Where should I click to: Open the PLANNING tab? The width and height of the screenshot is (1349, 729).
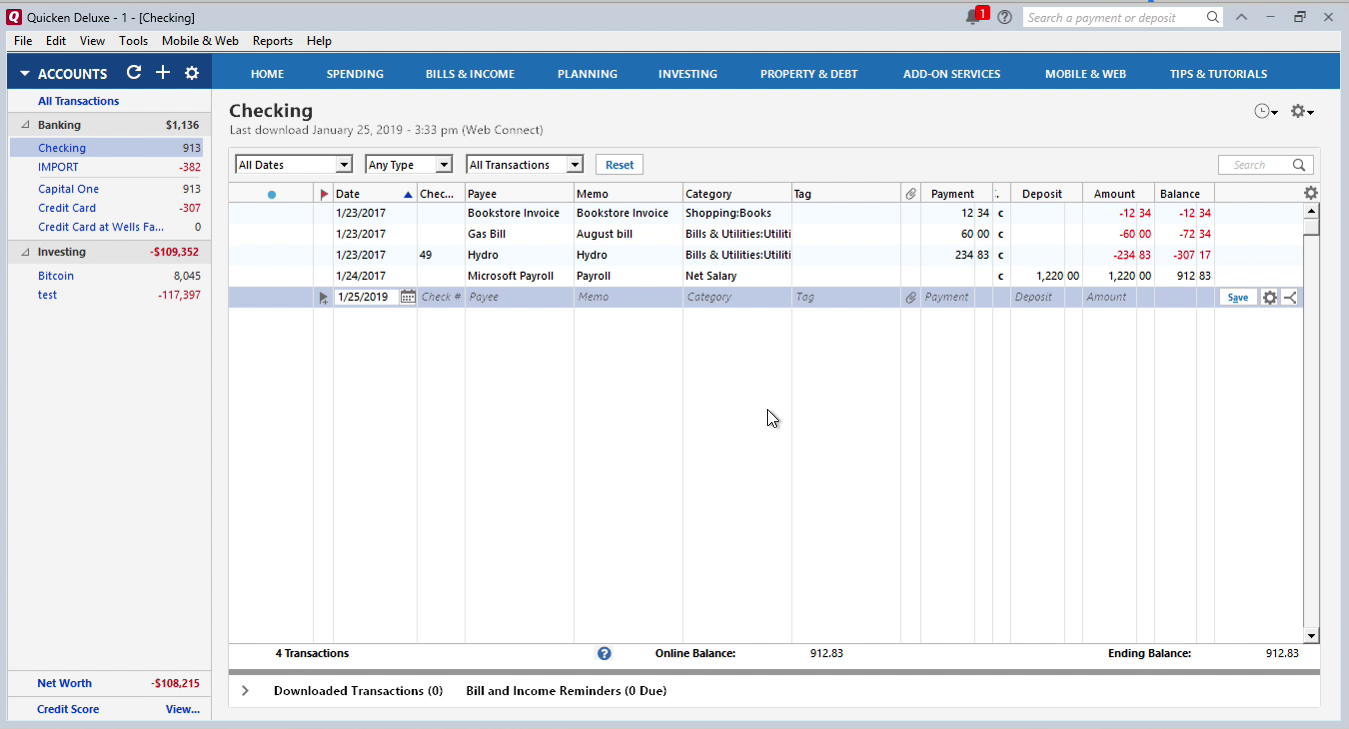pos(587,74)
